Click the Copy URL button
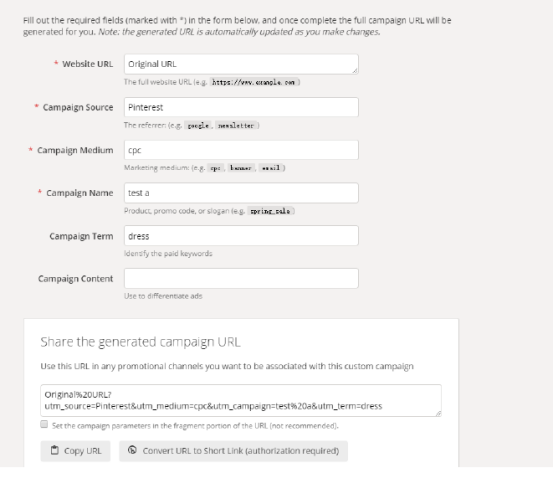The image size is (554, 478). [76, 451]
